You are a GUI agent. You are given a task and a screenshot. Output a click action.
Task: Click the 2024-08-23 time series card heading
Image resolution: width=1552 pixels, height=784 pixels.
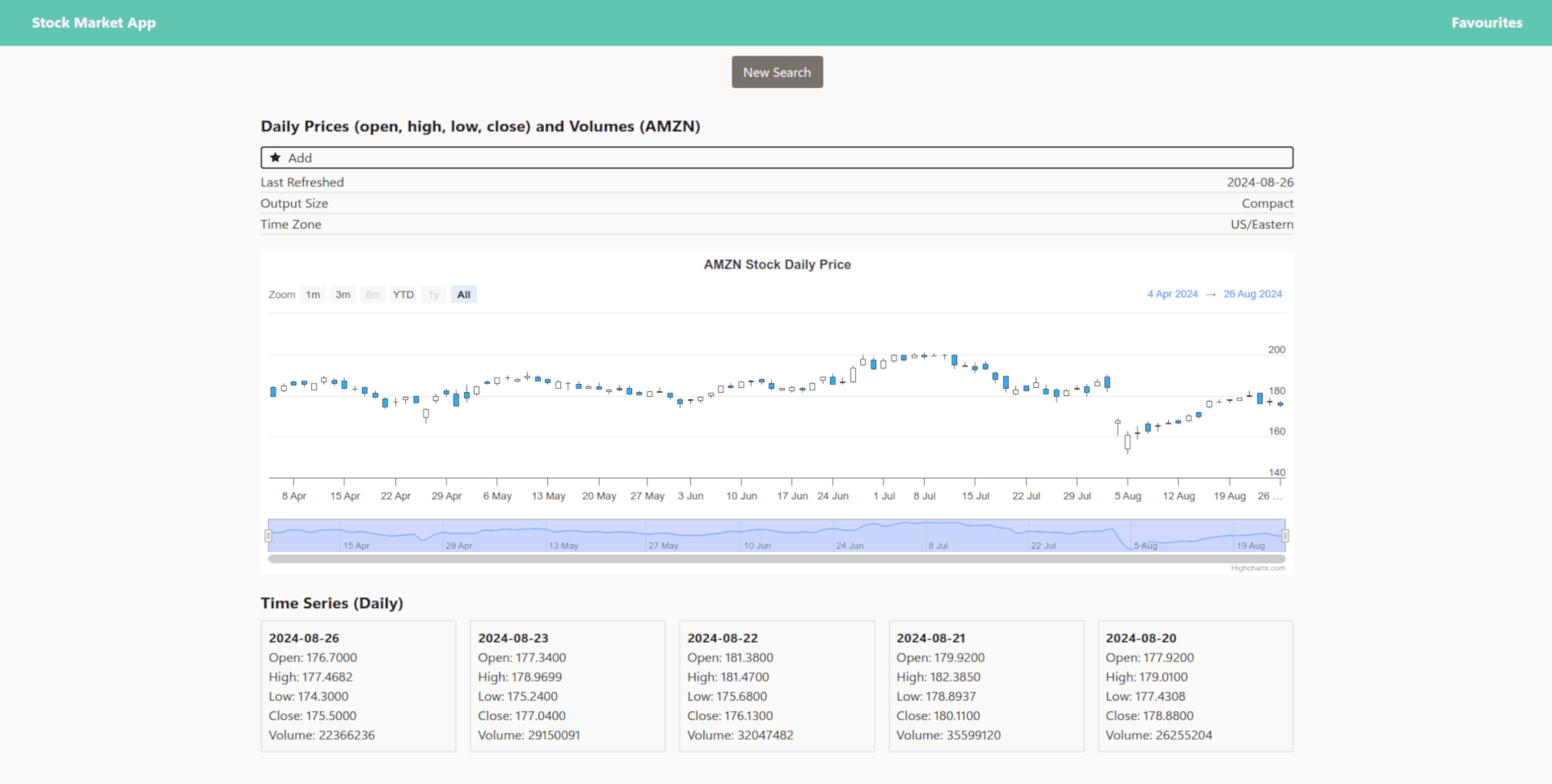(513, 638)
